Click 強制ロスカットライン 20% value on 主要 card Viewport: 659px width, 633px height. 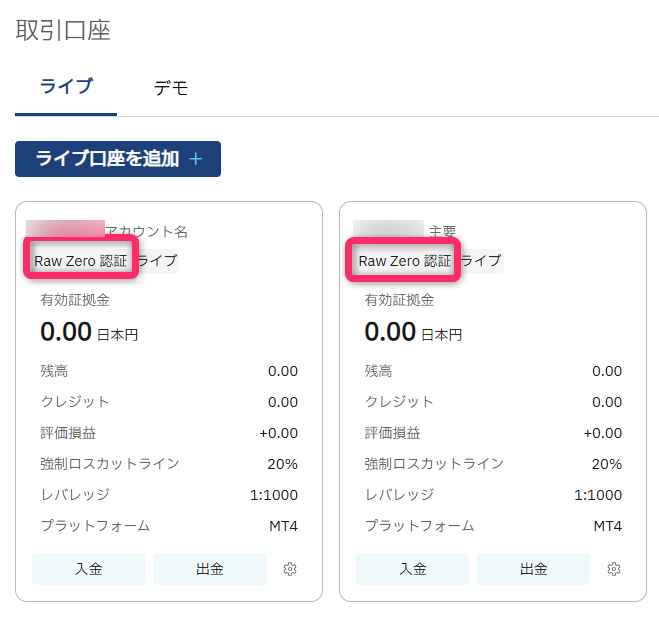[607, 464]
